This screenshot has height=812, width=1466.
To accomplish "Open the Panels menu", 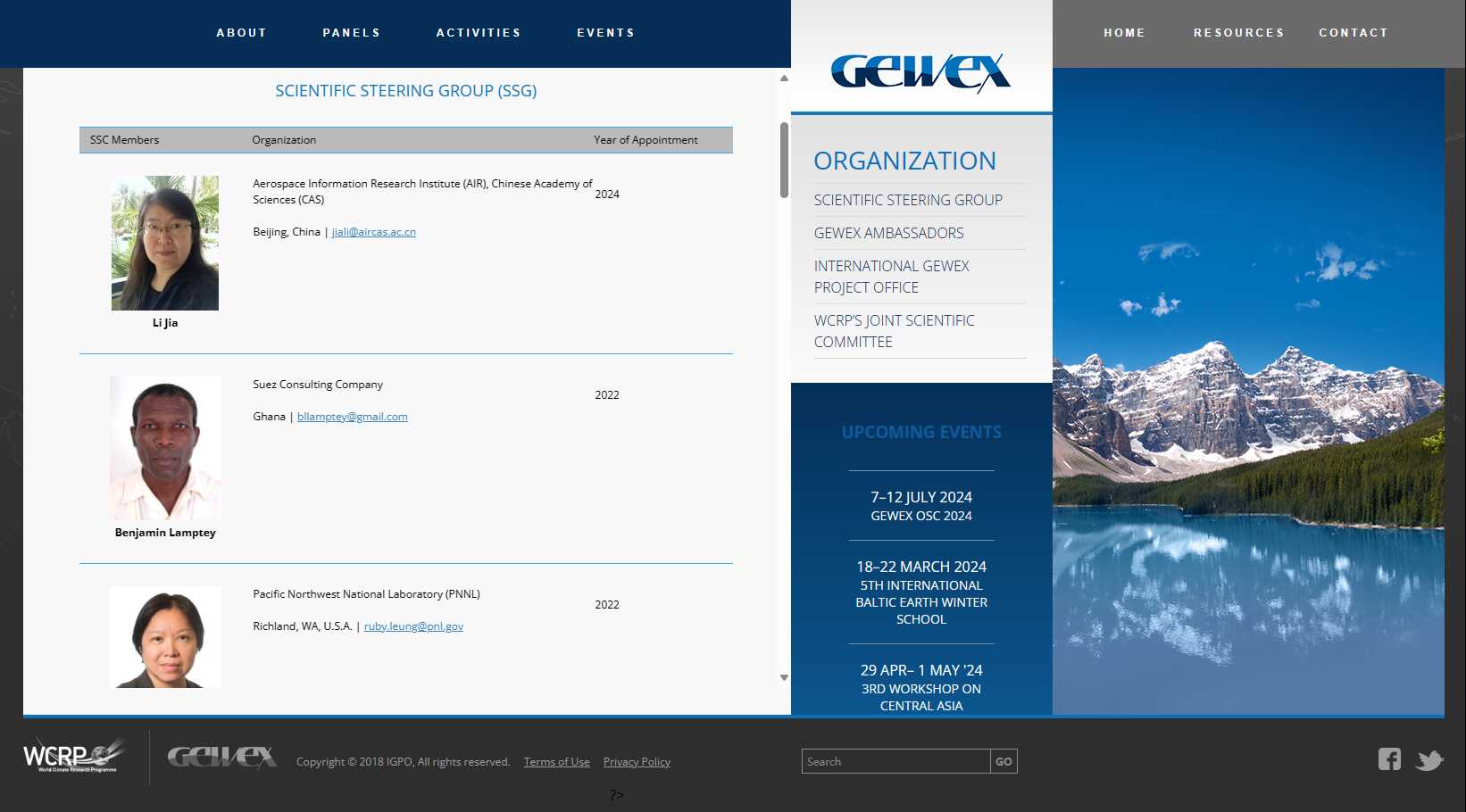I will tap(351, 33).
